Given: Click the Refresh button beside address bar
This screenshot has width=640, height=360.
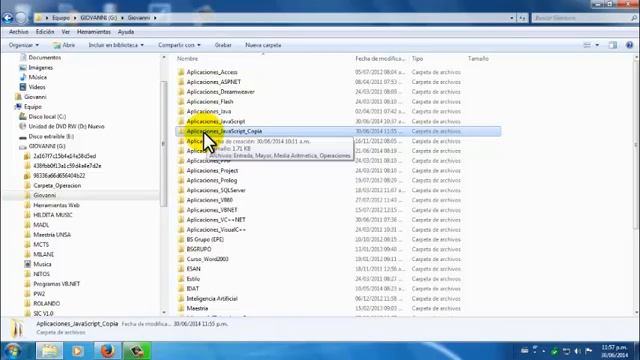Looking at the screenshot, I should pyautogui.click(x=522, y=18).
